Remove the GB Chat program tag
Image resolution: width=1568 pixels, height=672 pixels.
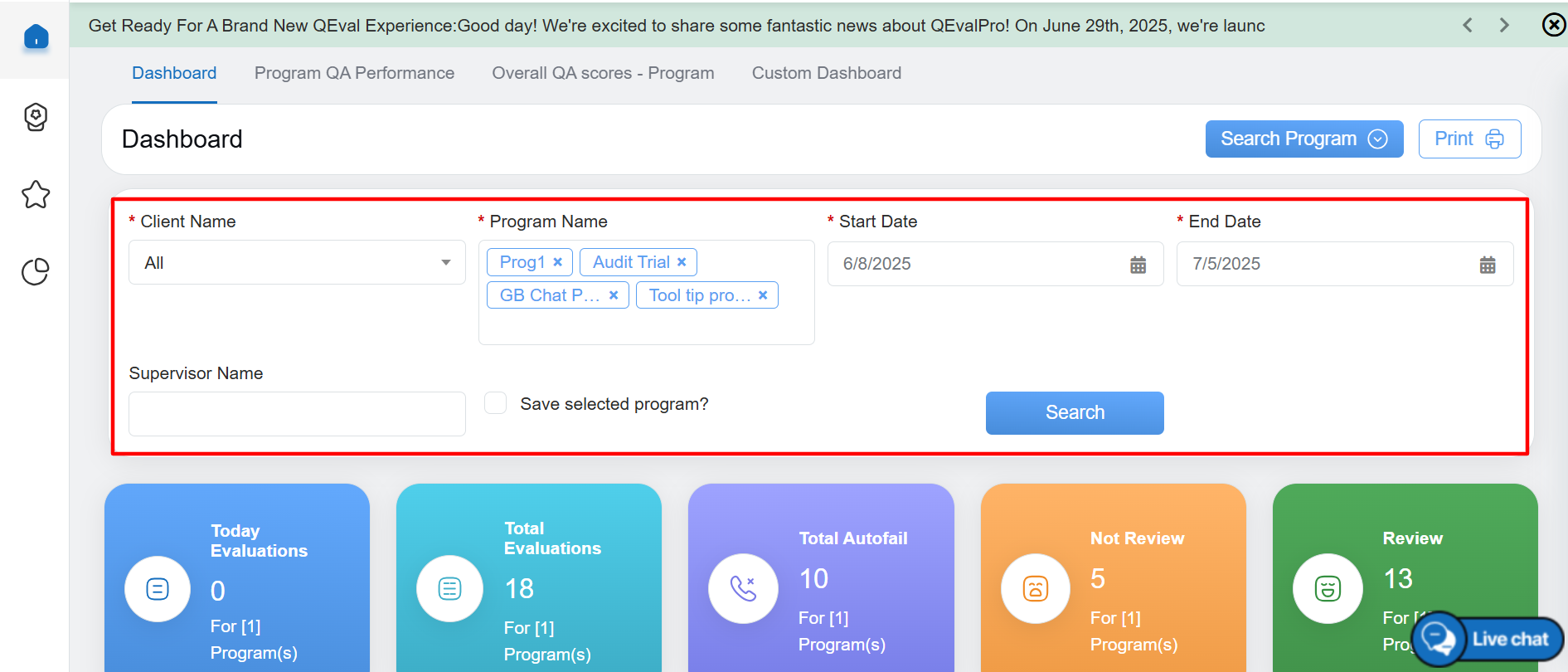pyautogui.click(x=614, y=295)
